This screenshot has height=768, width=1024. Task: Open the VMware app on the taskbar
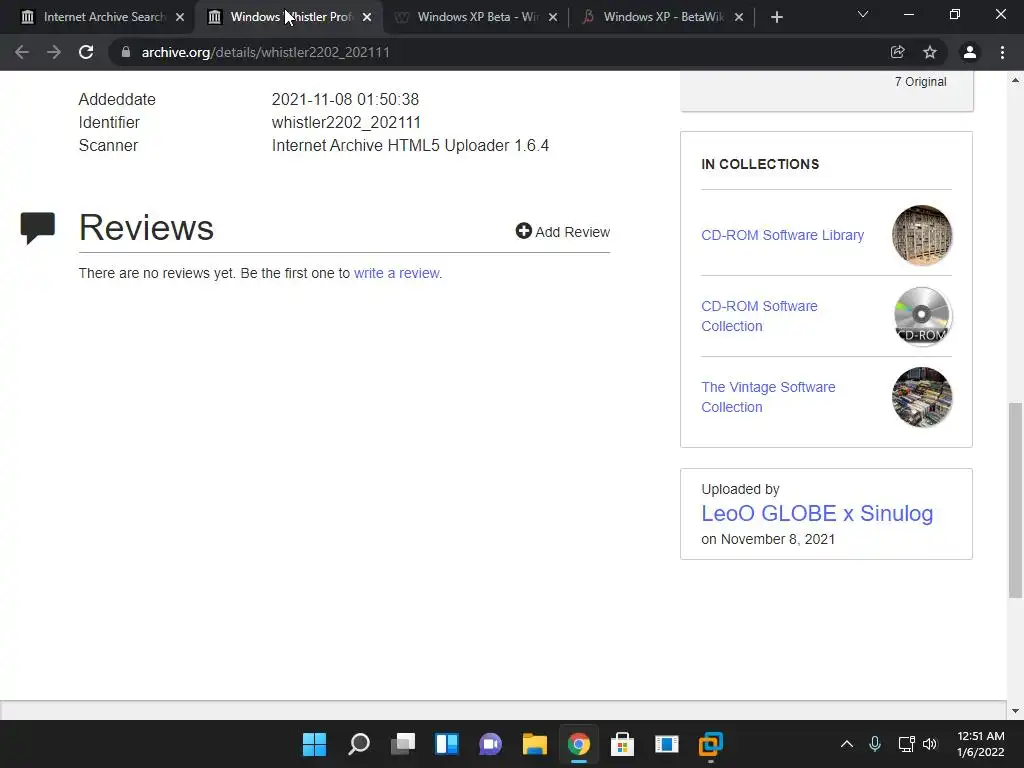coord(711,744)
